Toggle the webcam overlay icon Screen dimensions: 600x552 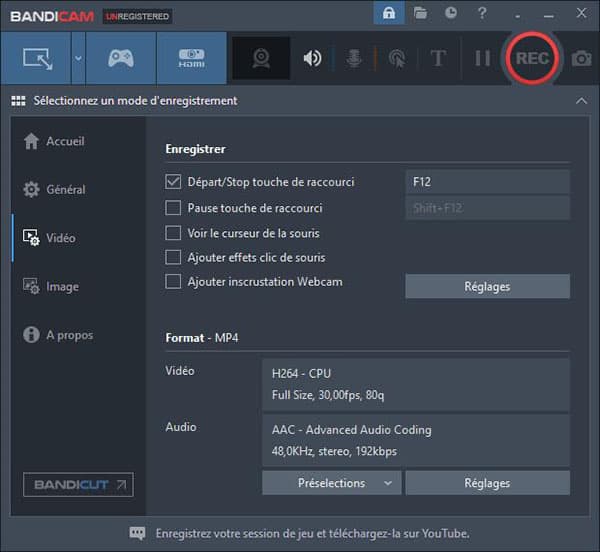pos(261,58)
